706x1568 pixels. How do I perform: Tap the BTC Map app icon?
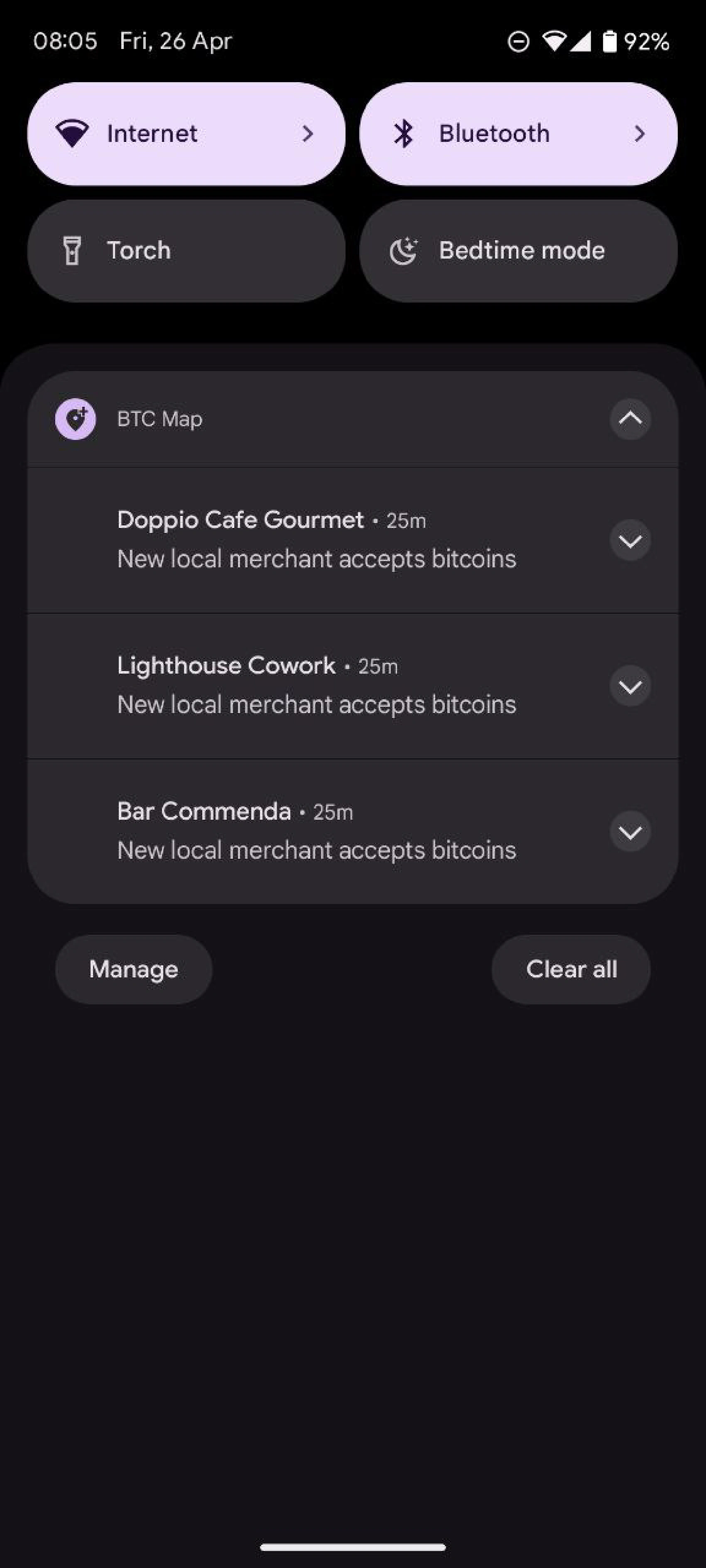[x=76, y=419]
